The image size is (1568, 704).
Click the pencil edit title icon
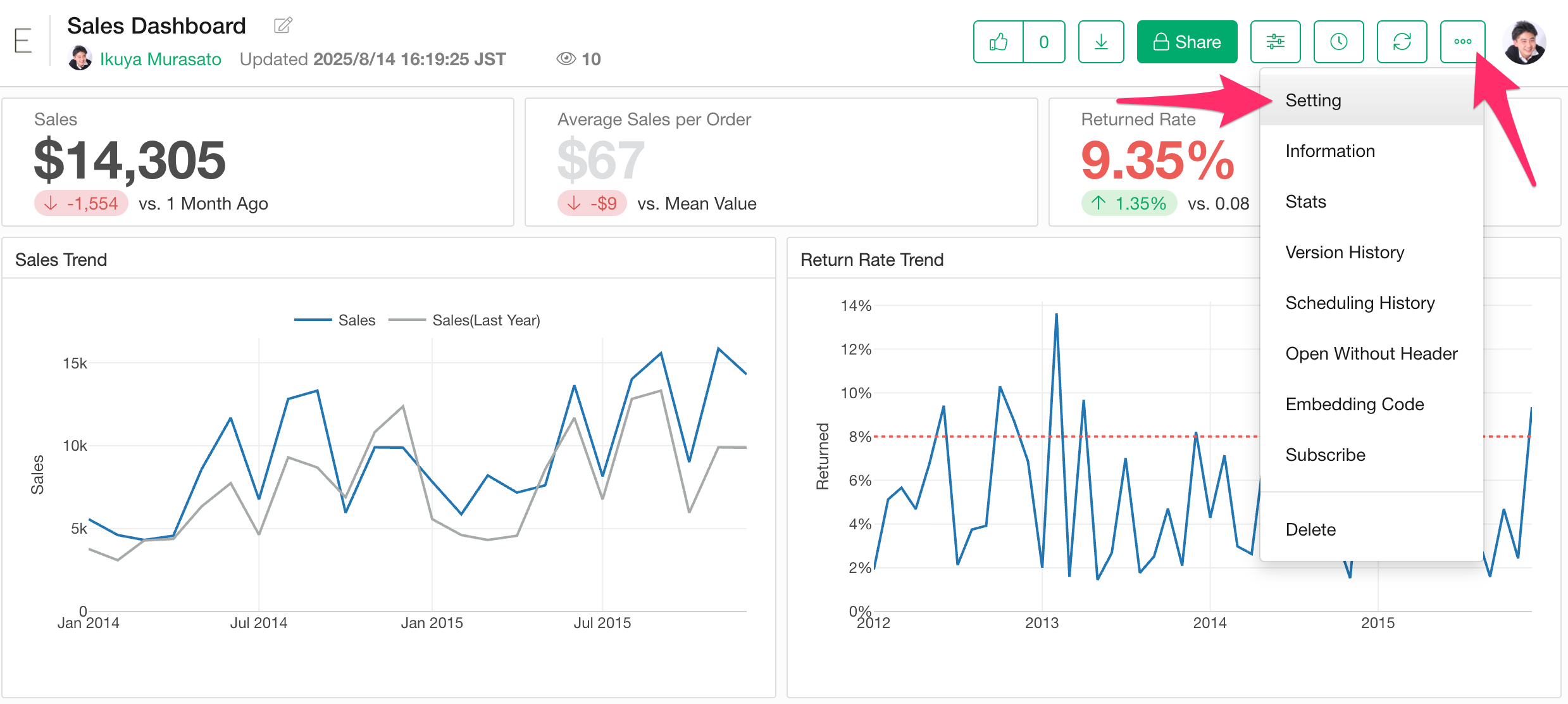click(283, 25)
